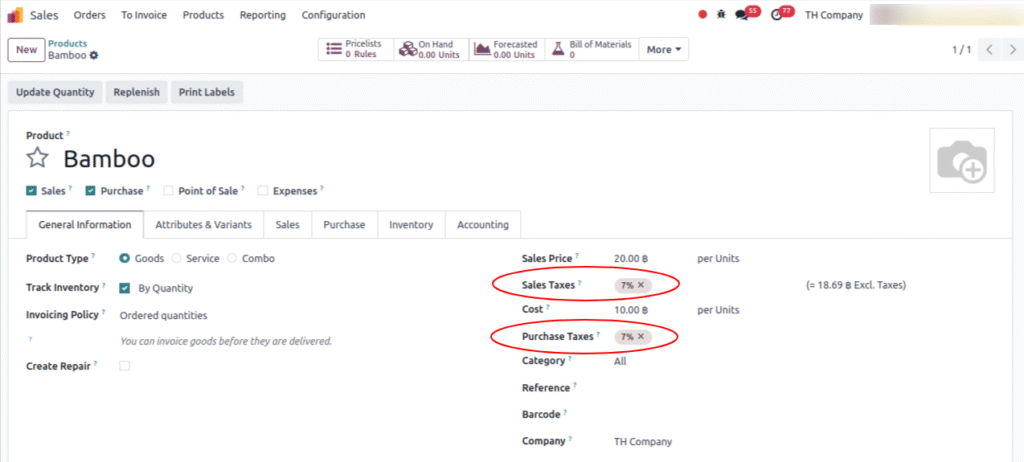Open the debug bug icon menu

[x=720, y=15]
